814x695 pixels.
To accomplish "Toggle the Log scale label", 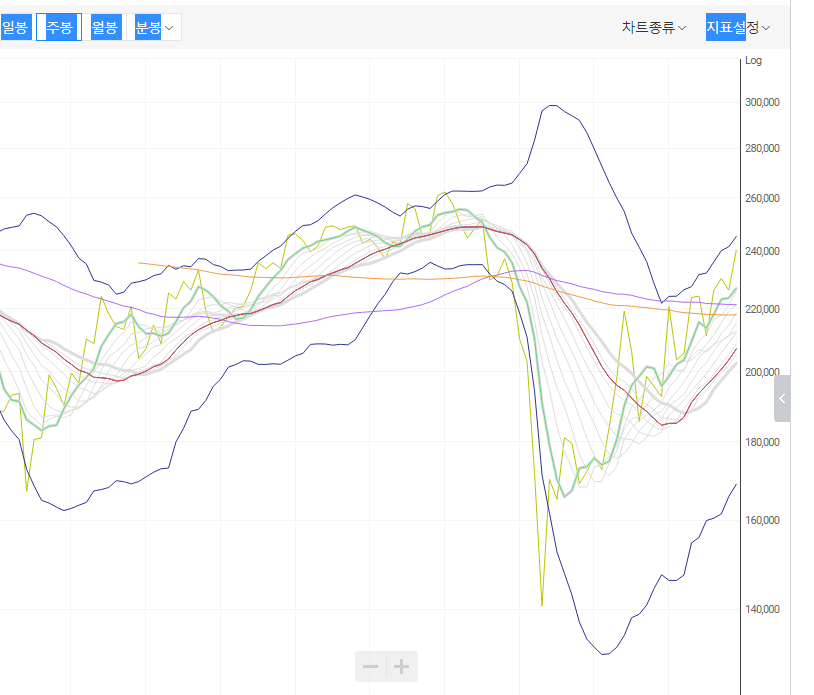I will pyautogui.click(x=753, y=61).
